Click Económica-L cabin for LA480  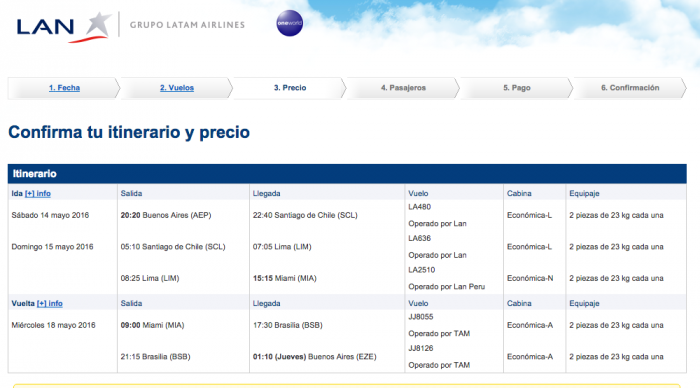click(x=529, y=215)
